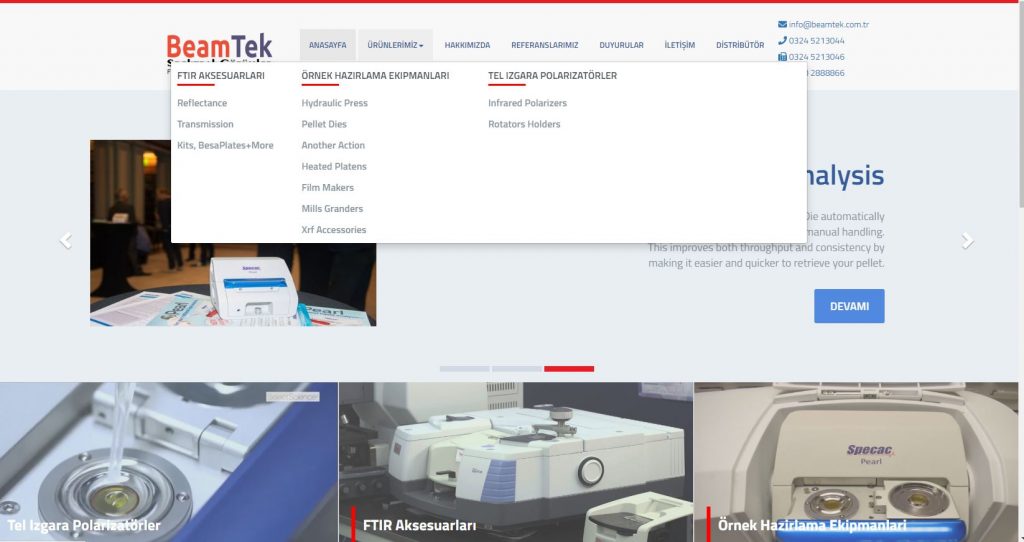Go to previous slide arrow

click(65, 241)
